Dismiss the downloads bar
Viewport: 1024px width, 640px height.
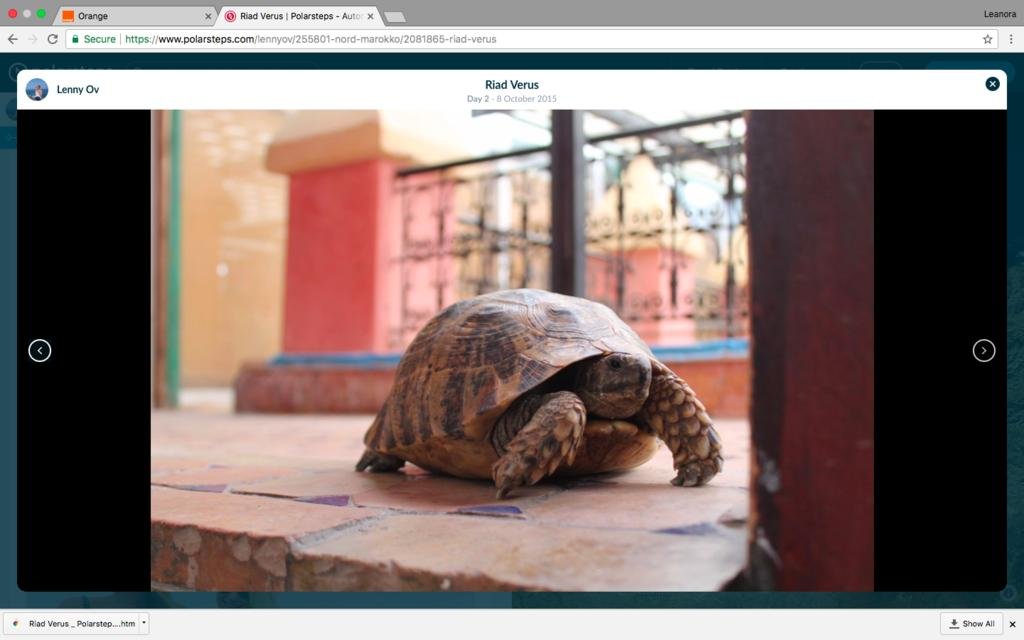coord(1012,624)
